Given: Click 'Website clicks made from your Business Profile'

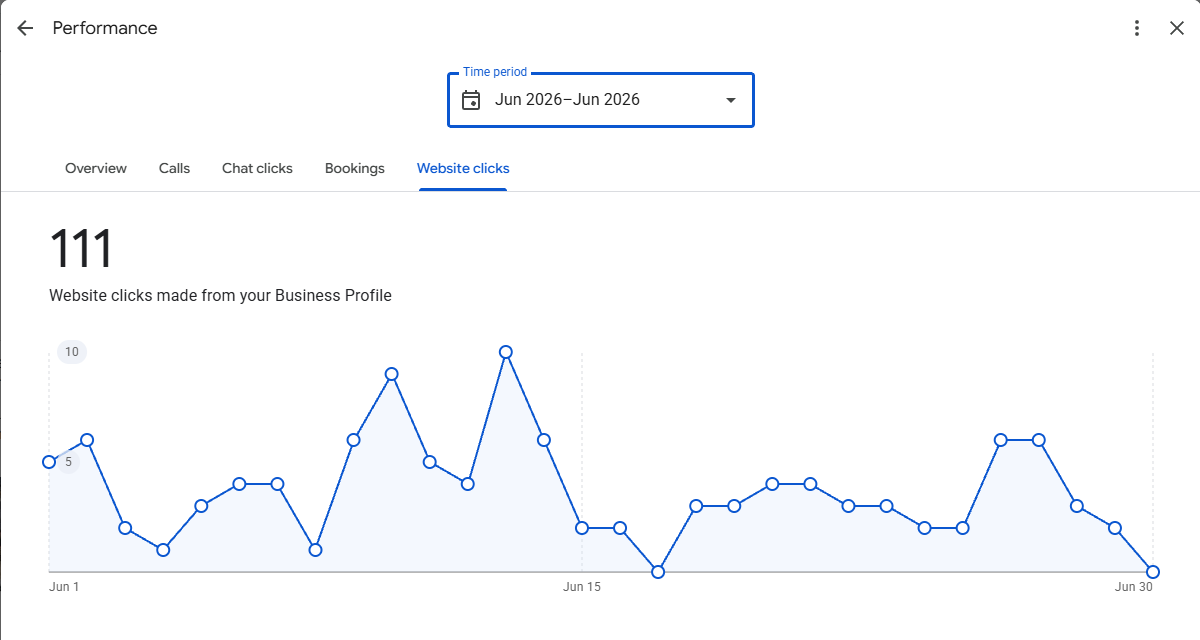Looking at the screenshot, I should tap(220, 295).
